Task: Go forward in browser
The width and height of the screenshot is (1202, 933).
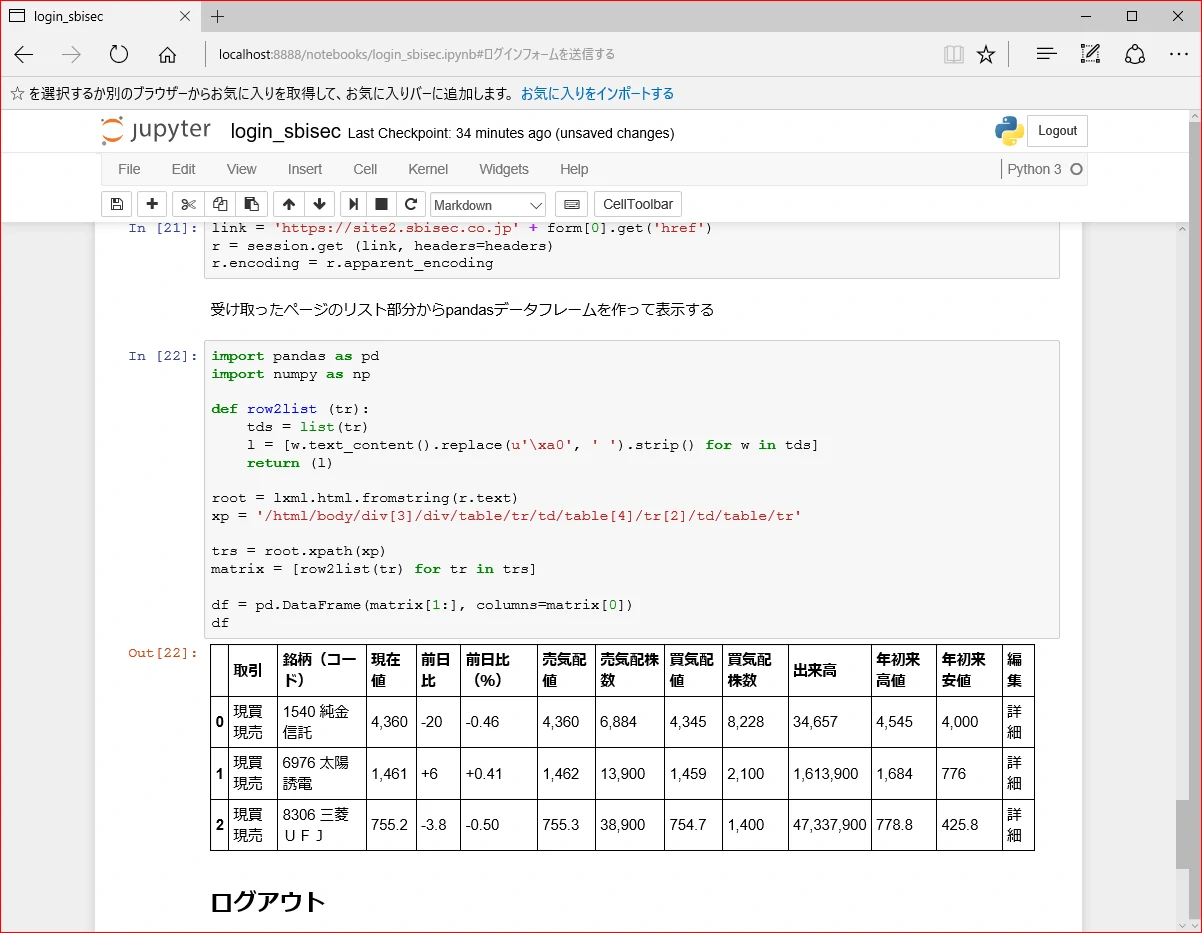Action: click(x=71, y=54)
